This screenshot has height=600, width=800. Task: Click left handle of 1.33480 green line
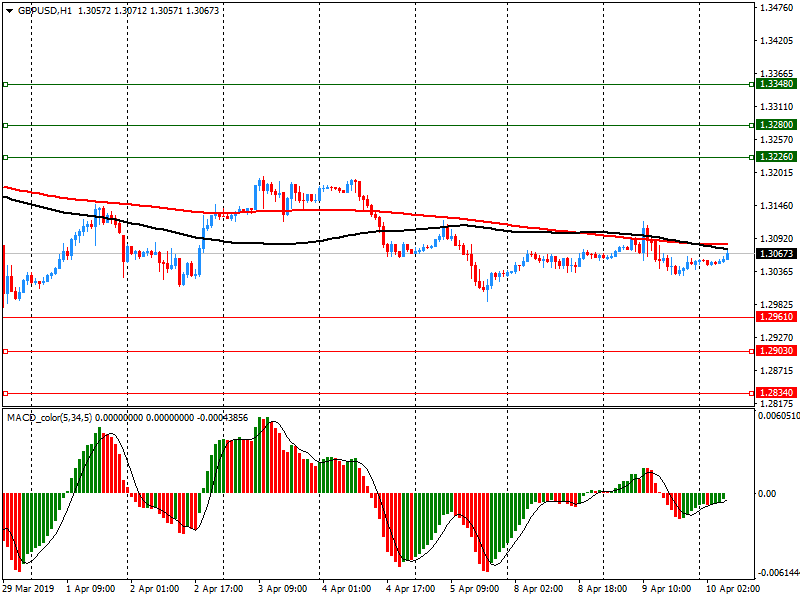(x=6, y=85)
